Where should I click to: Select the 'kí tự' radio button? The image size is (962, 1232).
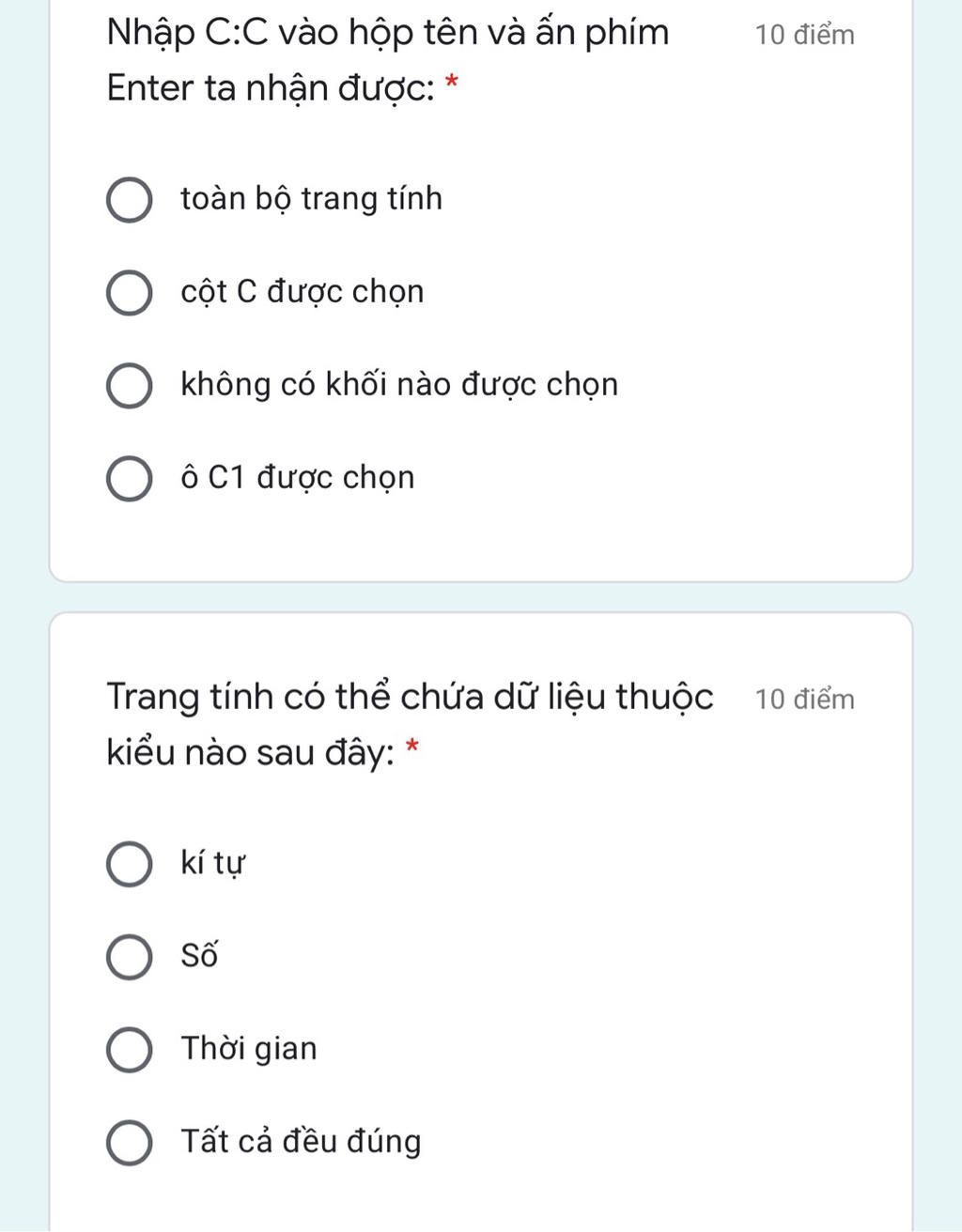tap(129, 864)
